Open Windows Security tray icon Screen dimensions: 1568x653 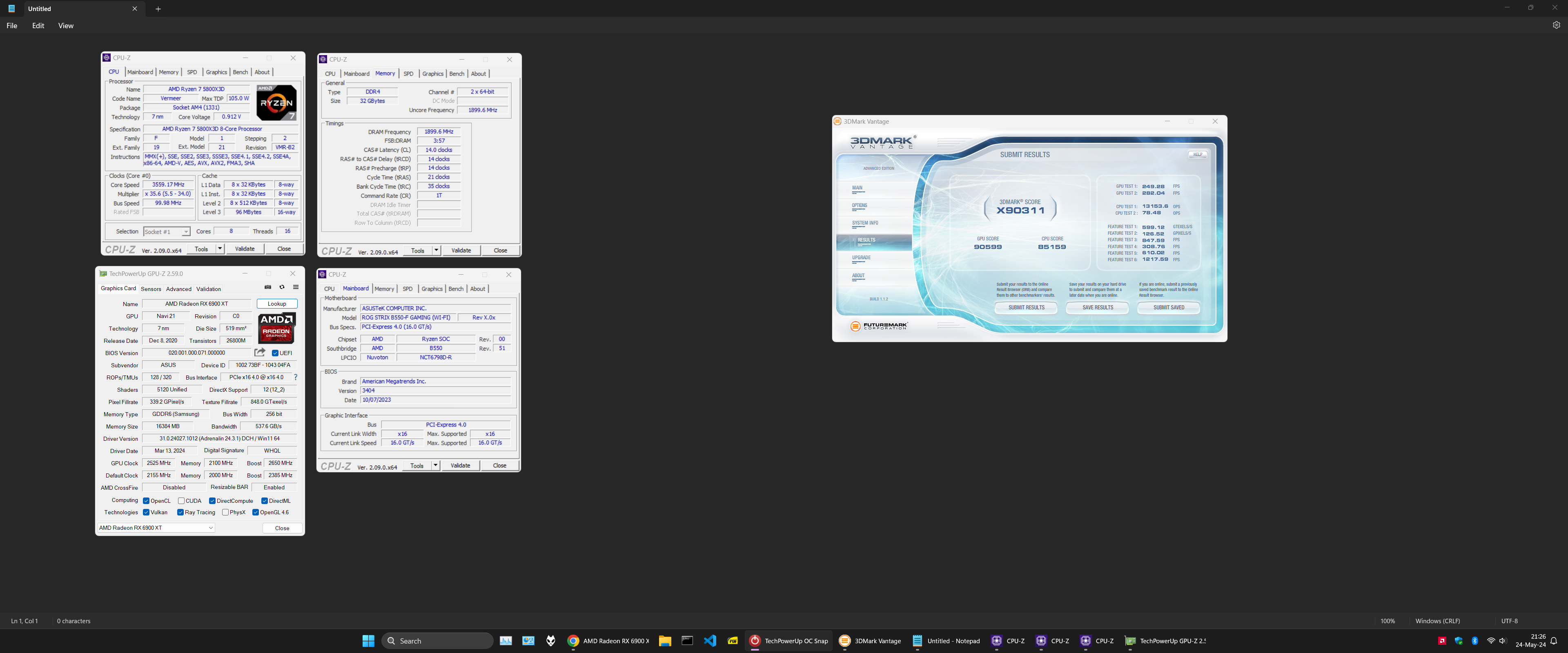coord(1459,641)
